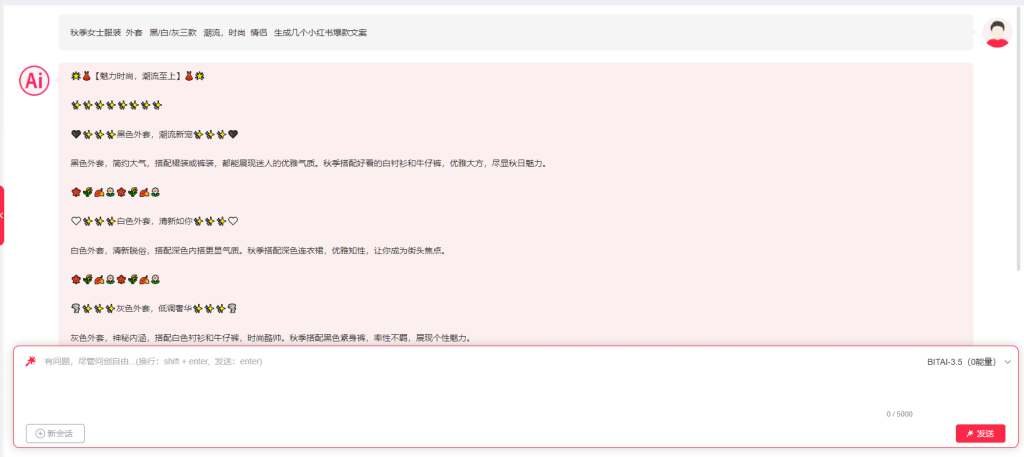Click the 0 / 5000 character counter

[899, 414]
